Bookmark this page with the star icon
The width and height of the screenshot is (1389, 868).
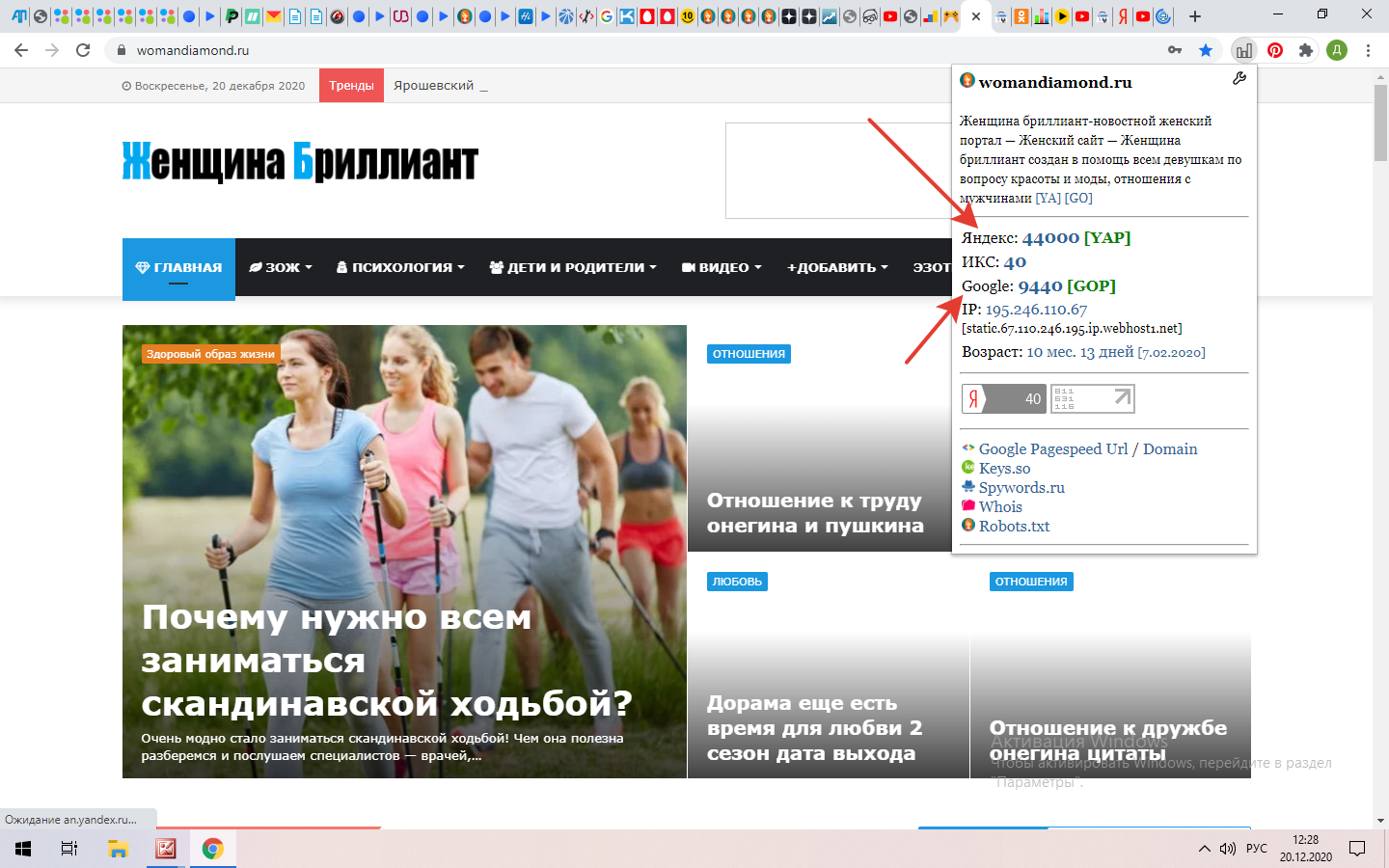(1206, 50)
